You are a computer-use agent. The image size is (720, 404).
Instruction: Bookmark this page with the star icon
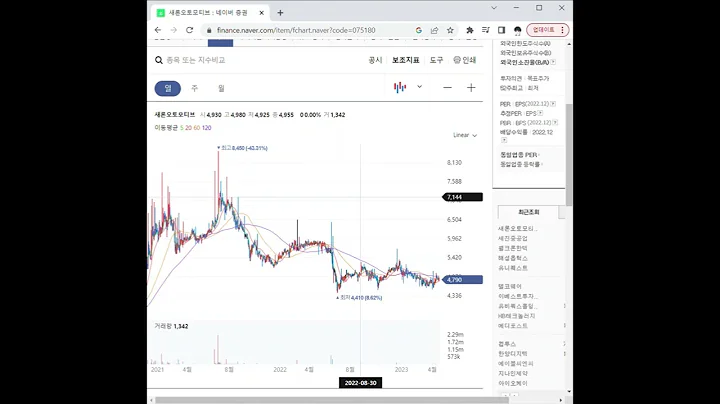(x=450, y=30)
